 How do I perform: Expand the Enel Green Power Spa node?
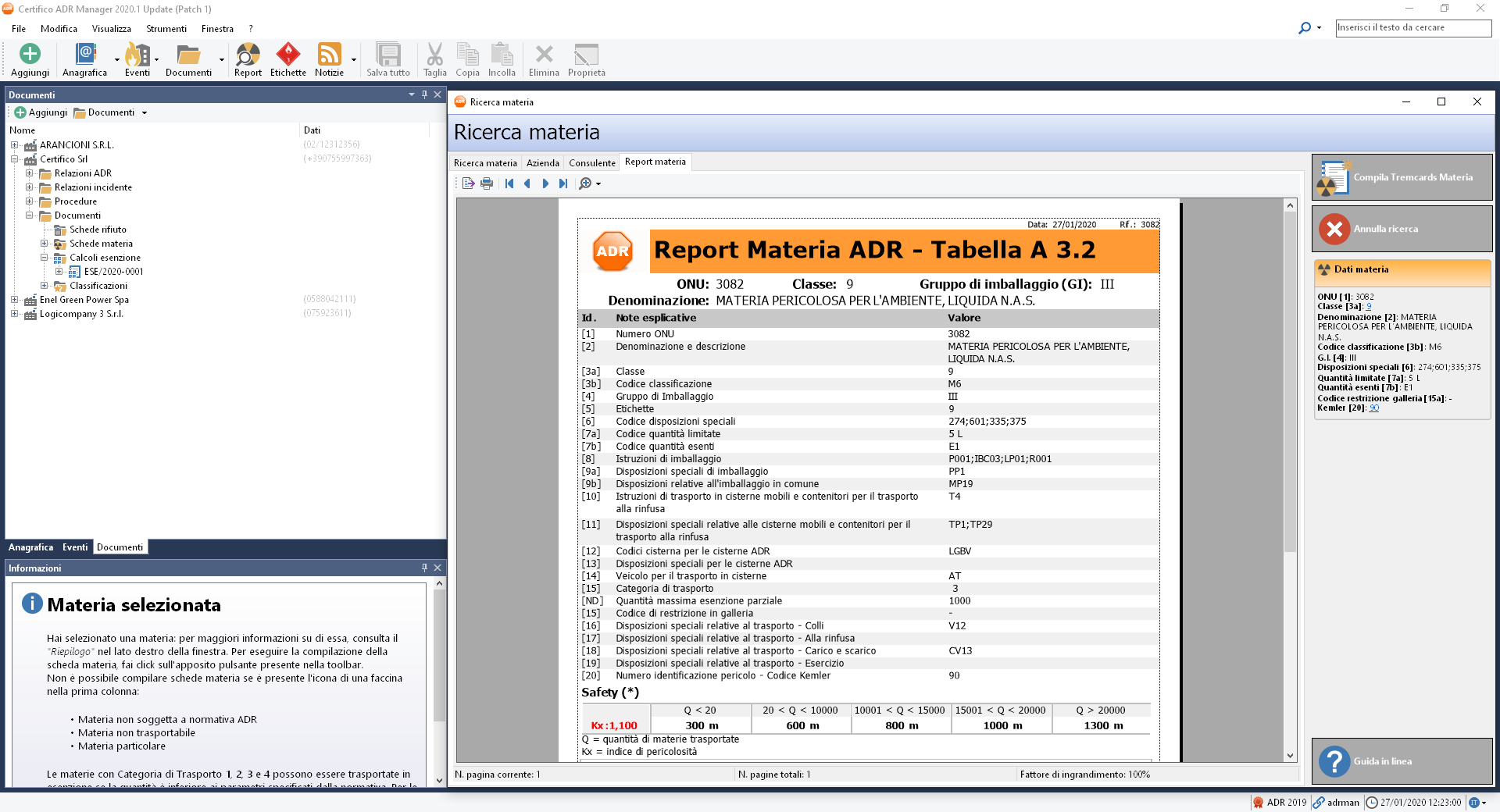pos(14,300)
